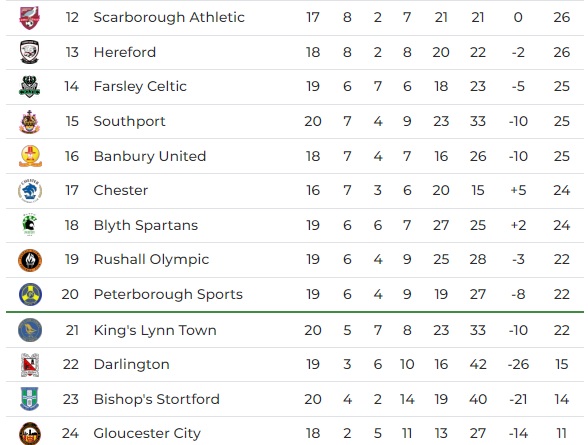Select the Darlington team name

tap(132, 364)
